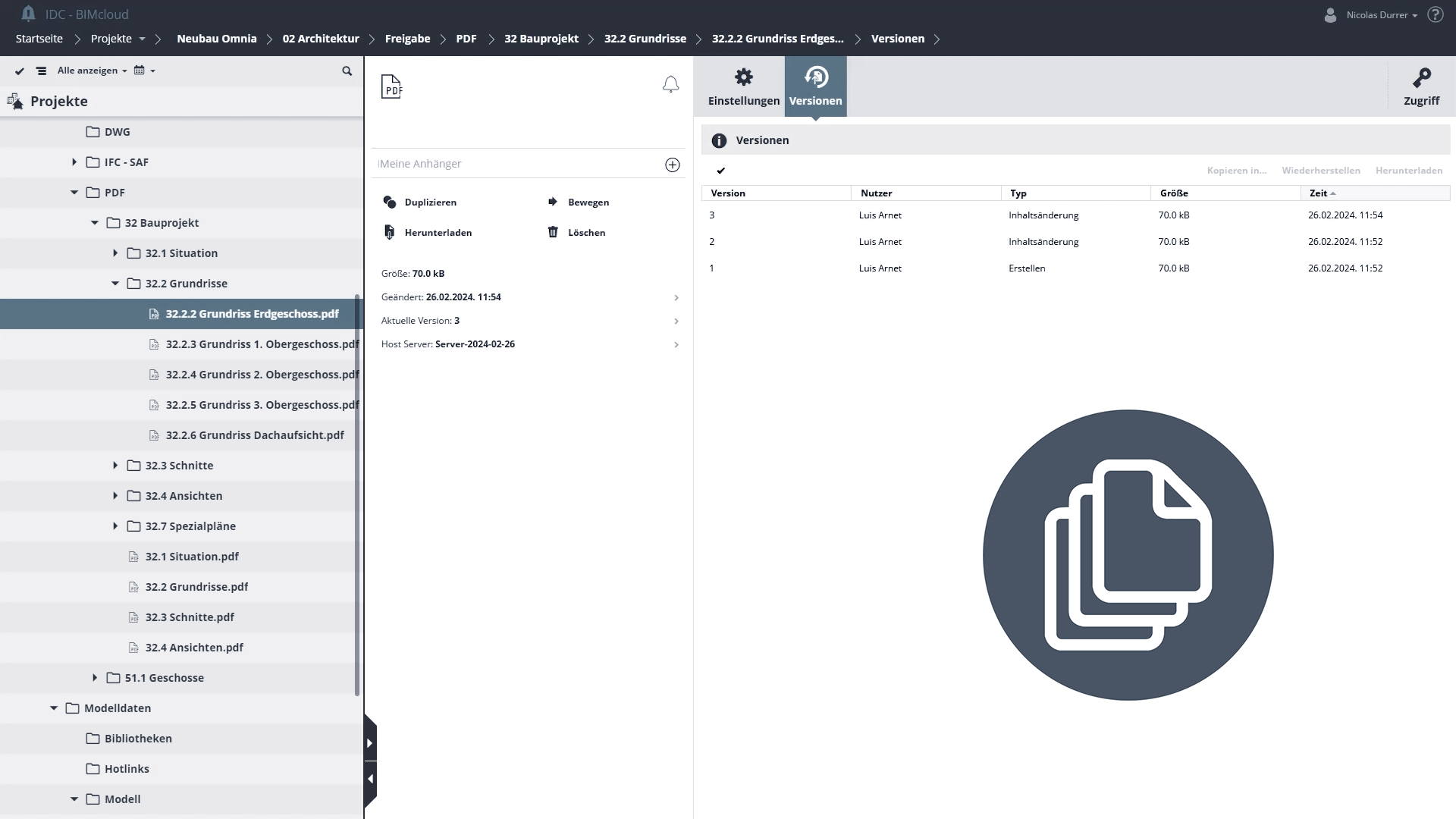
Task: Click the Löschen trash icon
Action: tap(553, 232)
